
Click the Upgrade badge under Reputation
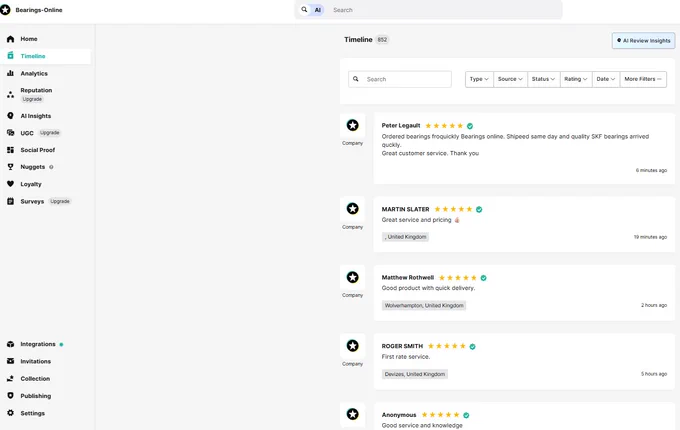[x=32, y=99]
